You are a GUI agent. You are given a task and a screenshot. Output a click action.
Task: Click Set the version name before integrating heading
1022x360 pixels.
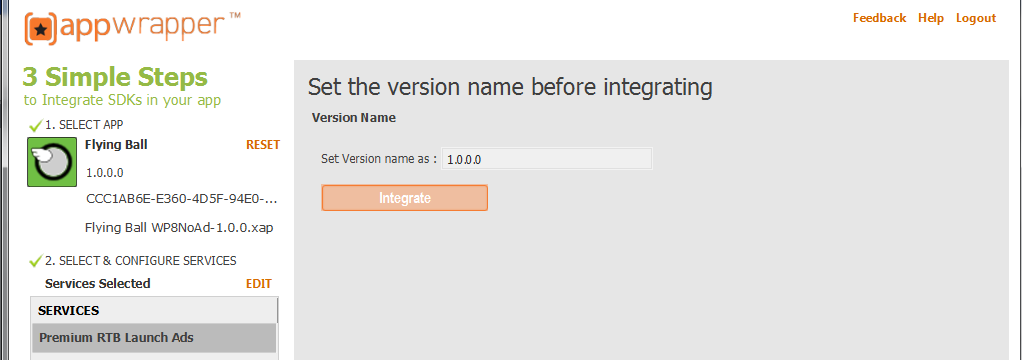coord(510,87)
